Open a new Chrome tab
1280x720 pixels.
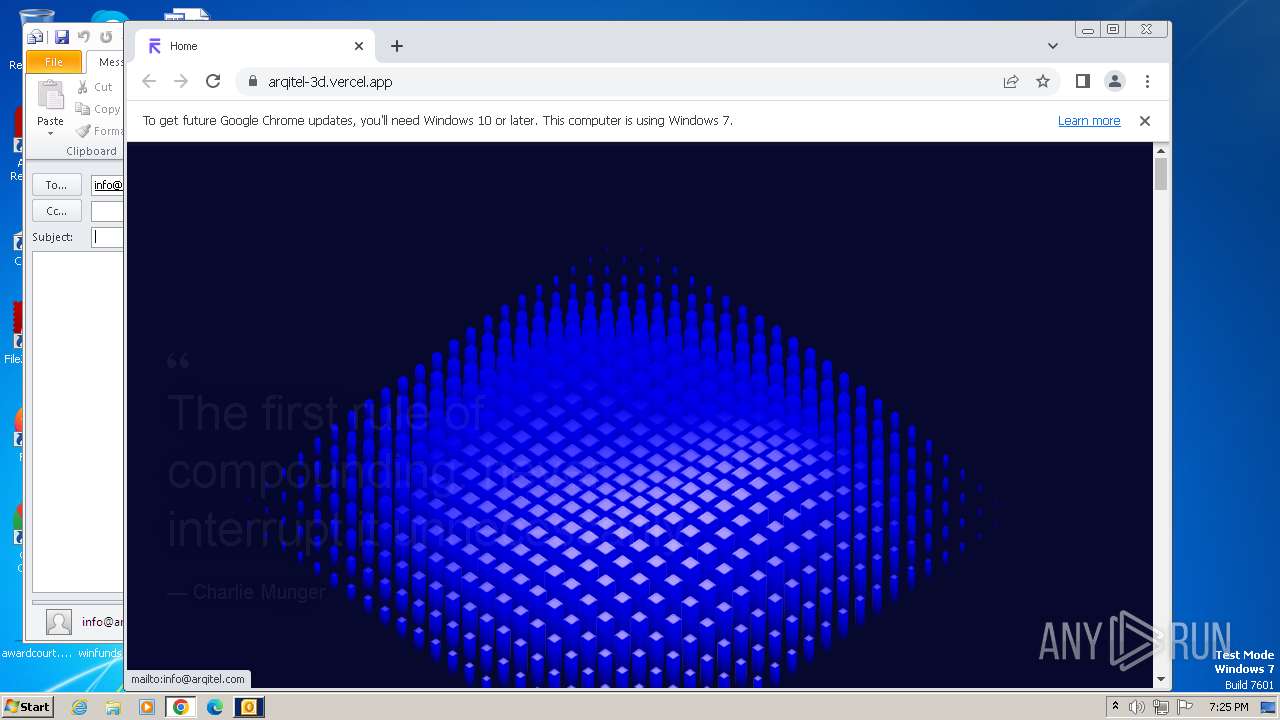[x=397, y=46]
